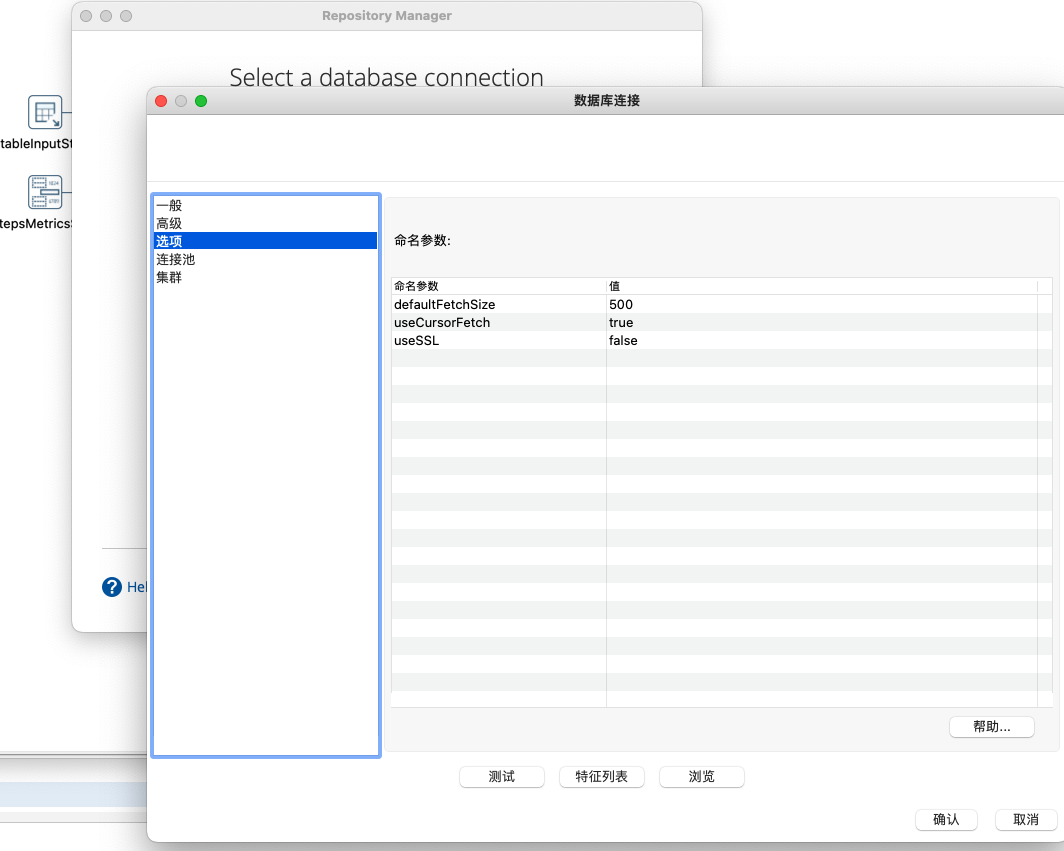1064x851 pixels.
Task: Click the 浏览 button
Action: tap(702, 776)
